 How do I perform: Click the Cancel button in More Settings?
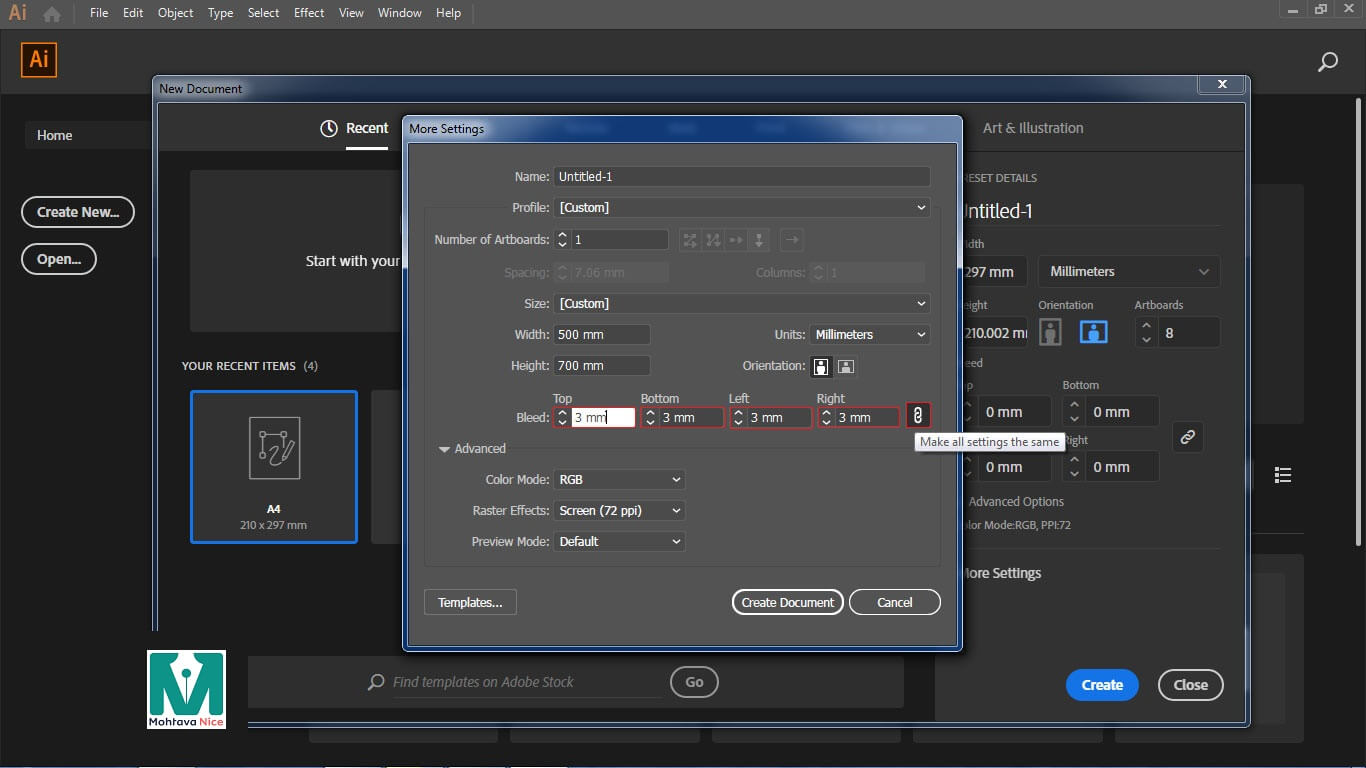click(x=894, y=602)
